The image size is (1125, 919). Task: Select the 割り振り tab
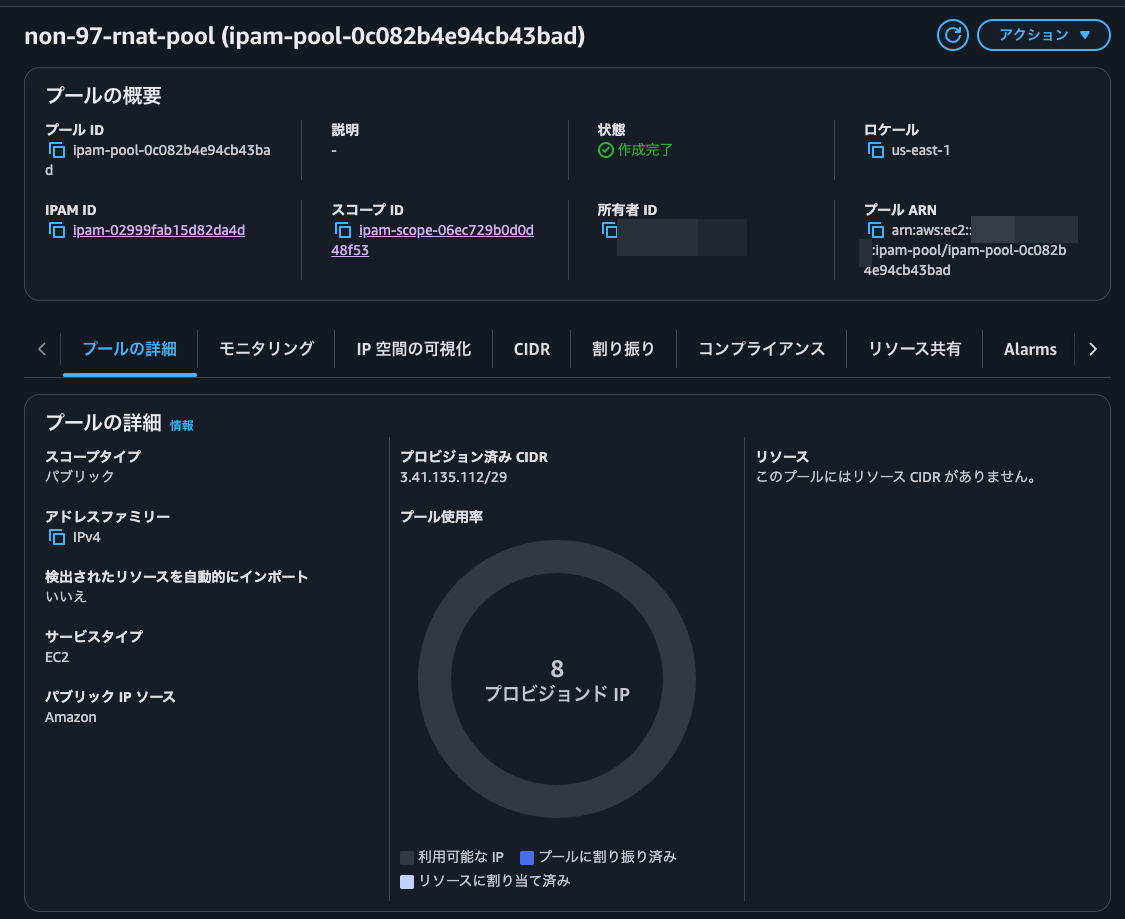click(622, 349)
